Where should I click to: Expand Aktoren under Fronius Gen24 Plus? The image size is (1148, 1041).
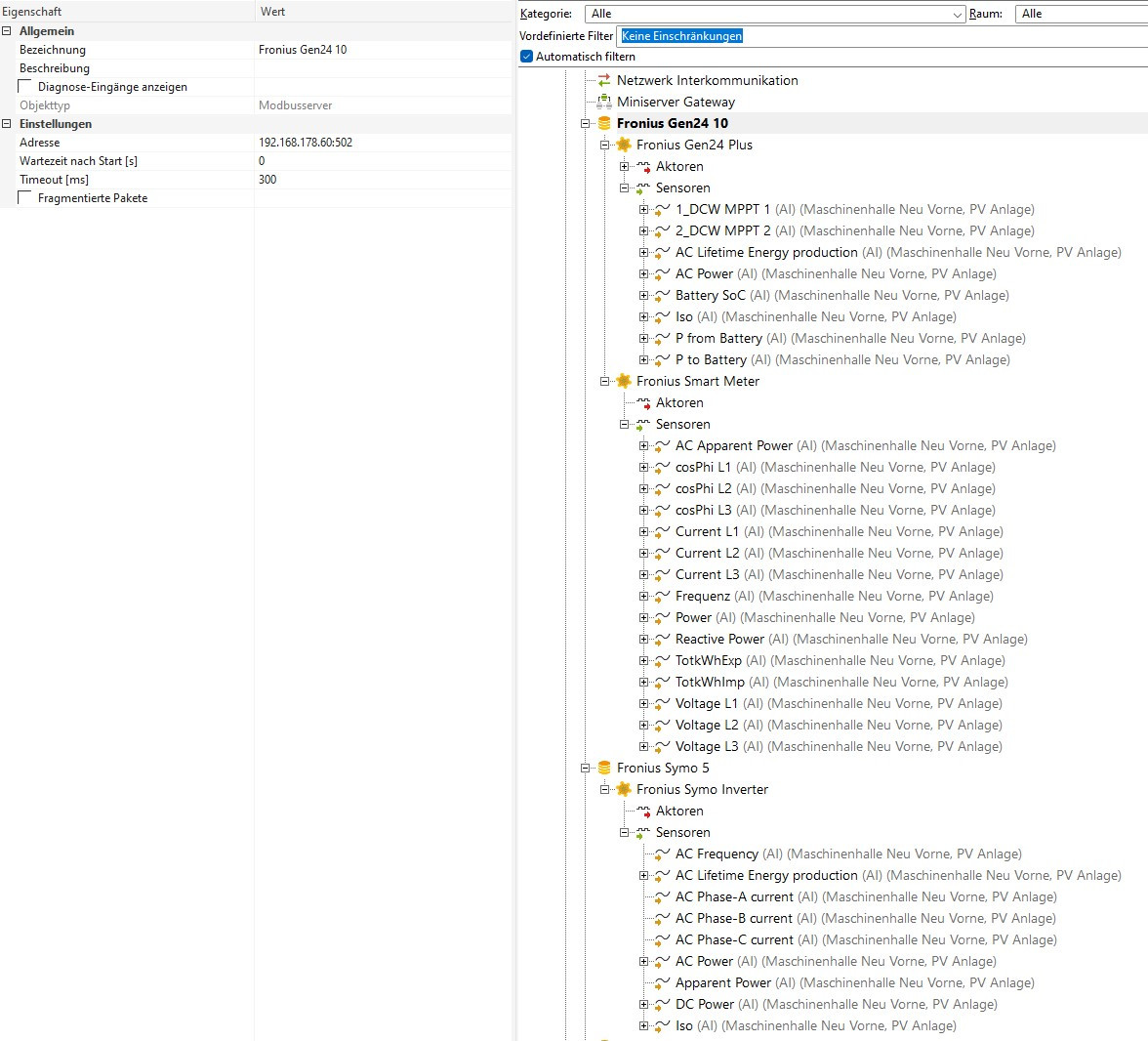[x=624, y=166]
